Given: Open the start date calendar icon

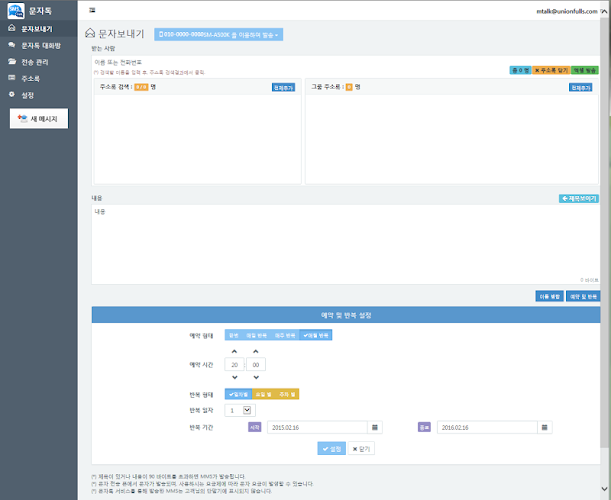Looking at the screenshot, I should (x=375, y=427).
